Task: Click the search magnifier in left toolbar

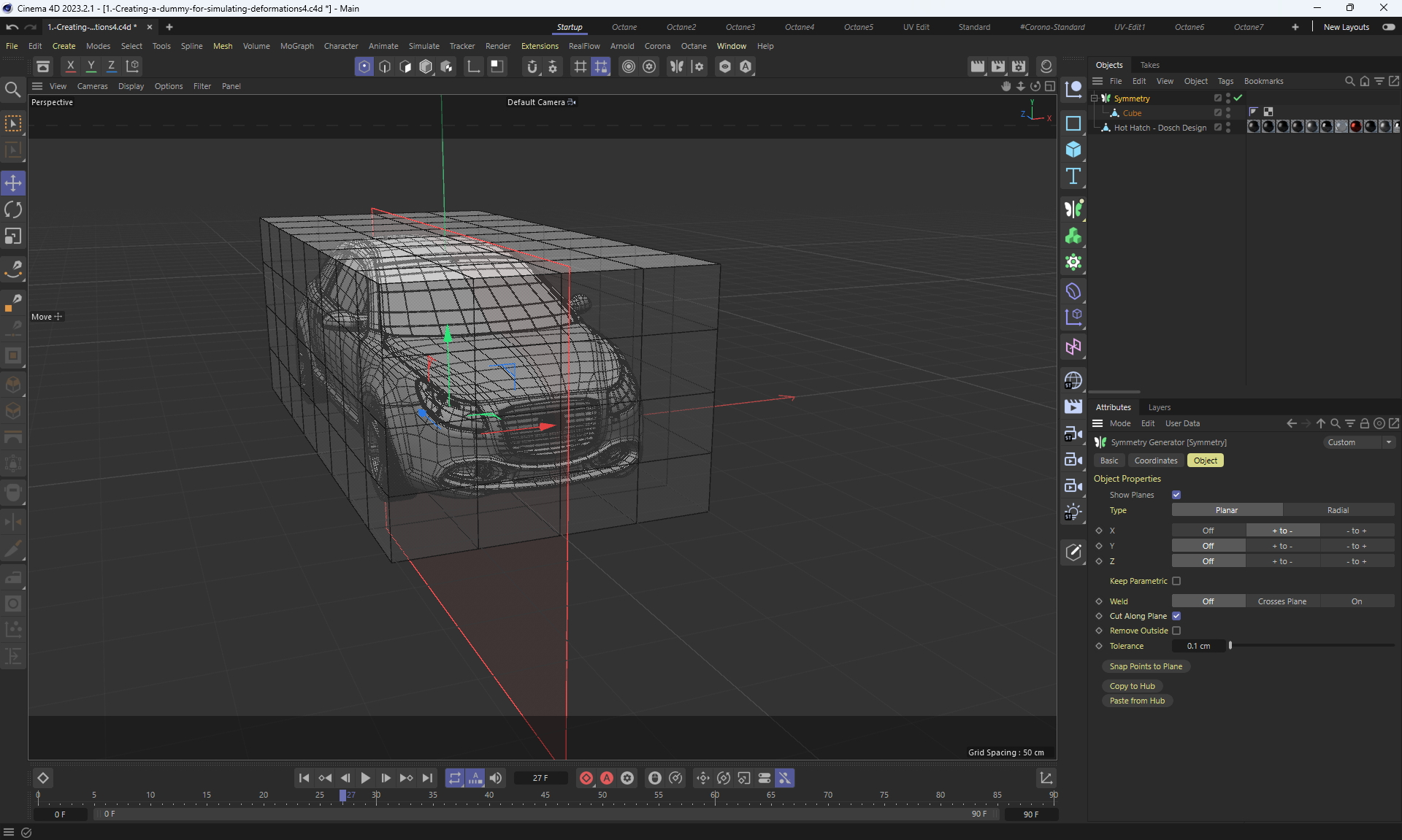Action: point(12,90)
